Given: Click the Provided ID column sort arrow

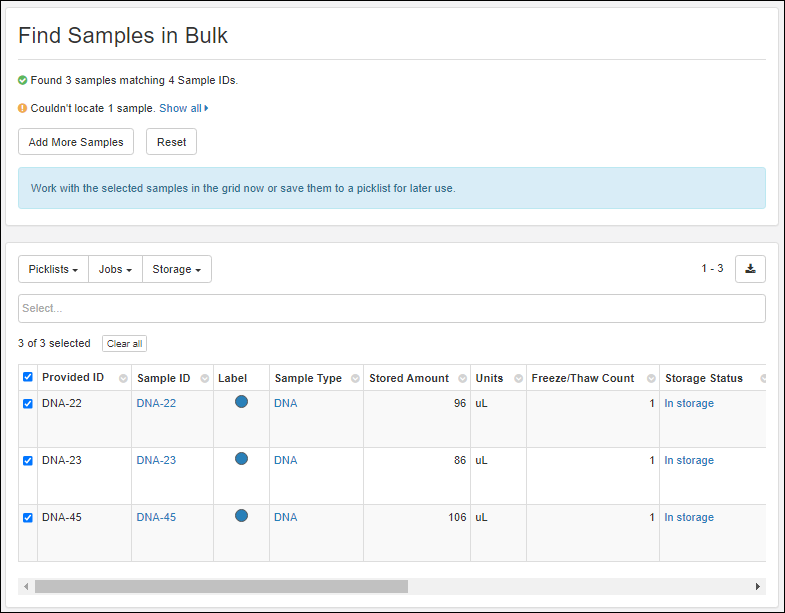Looking at the screenshot, I should 123,379.
